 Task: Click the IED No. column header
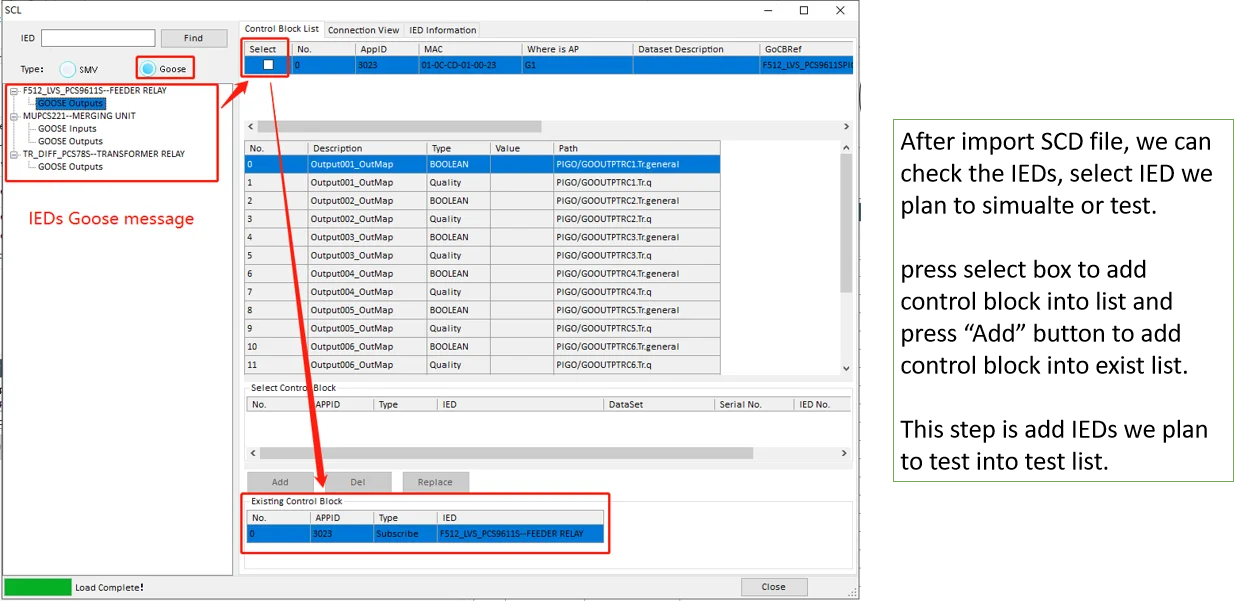[x=822, y=405]
